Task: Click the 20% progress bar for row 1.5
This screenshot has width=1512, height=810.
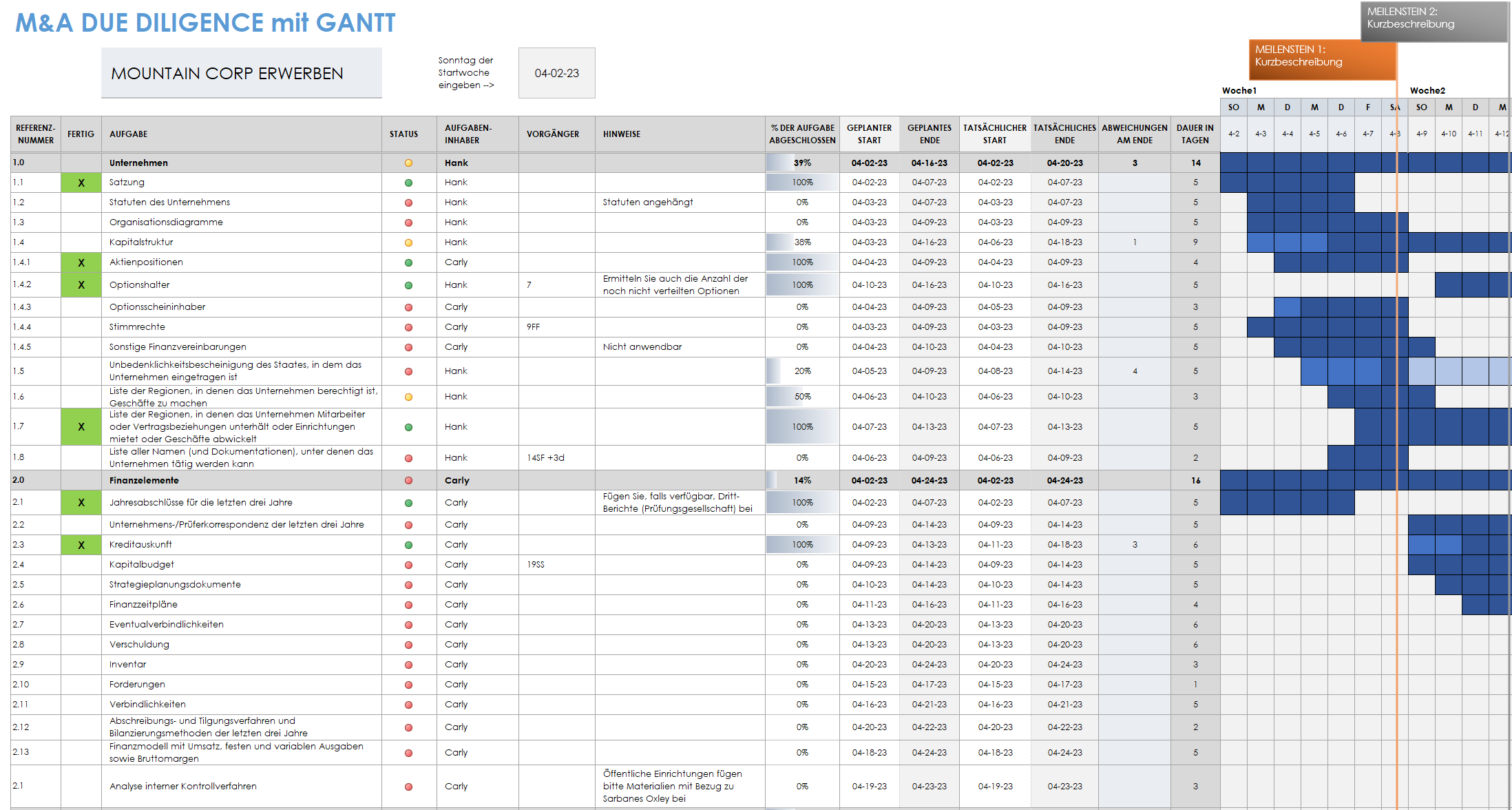Action: point(802,371)
